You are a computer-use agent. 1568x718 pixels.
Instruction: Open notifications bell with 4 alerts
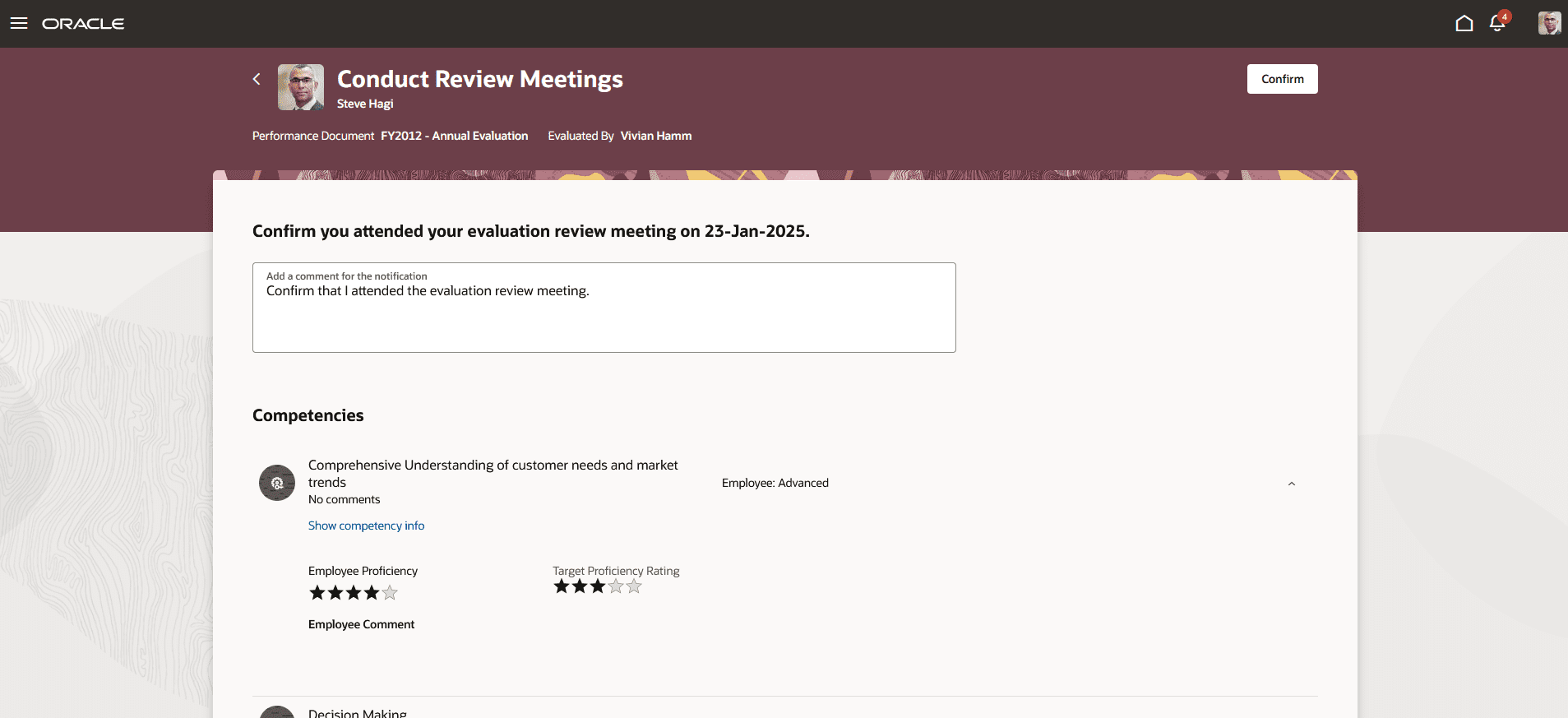1498,22
